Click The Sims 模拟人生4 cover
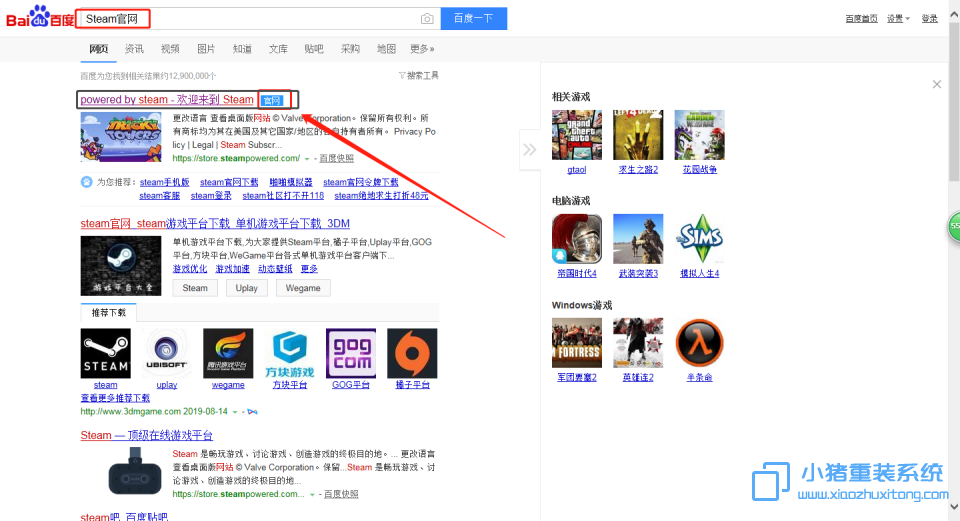960x521 pixels. point(699,239)
